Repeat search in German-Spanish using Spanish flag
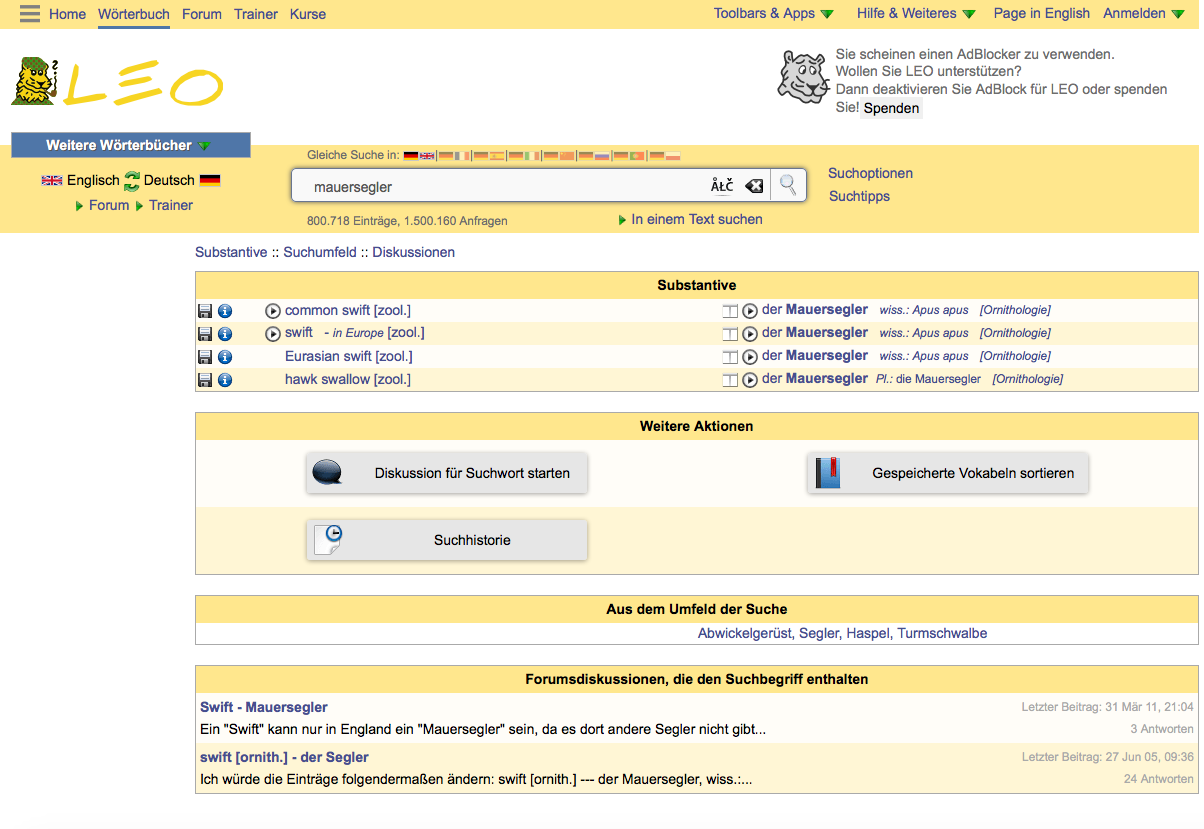1204x829 pixels. pyautogui.click(x=497, y=156)
